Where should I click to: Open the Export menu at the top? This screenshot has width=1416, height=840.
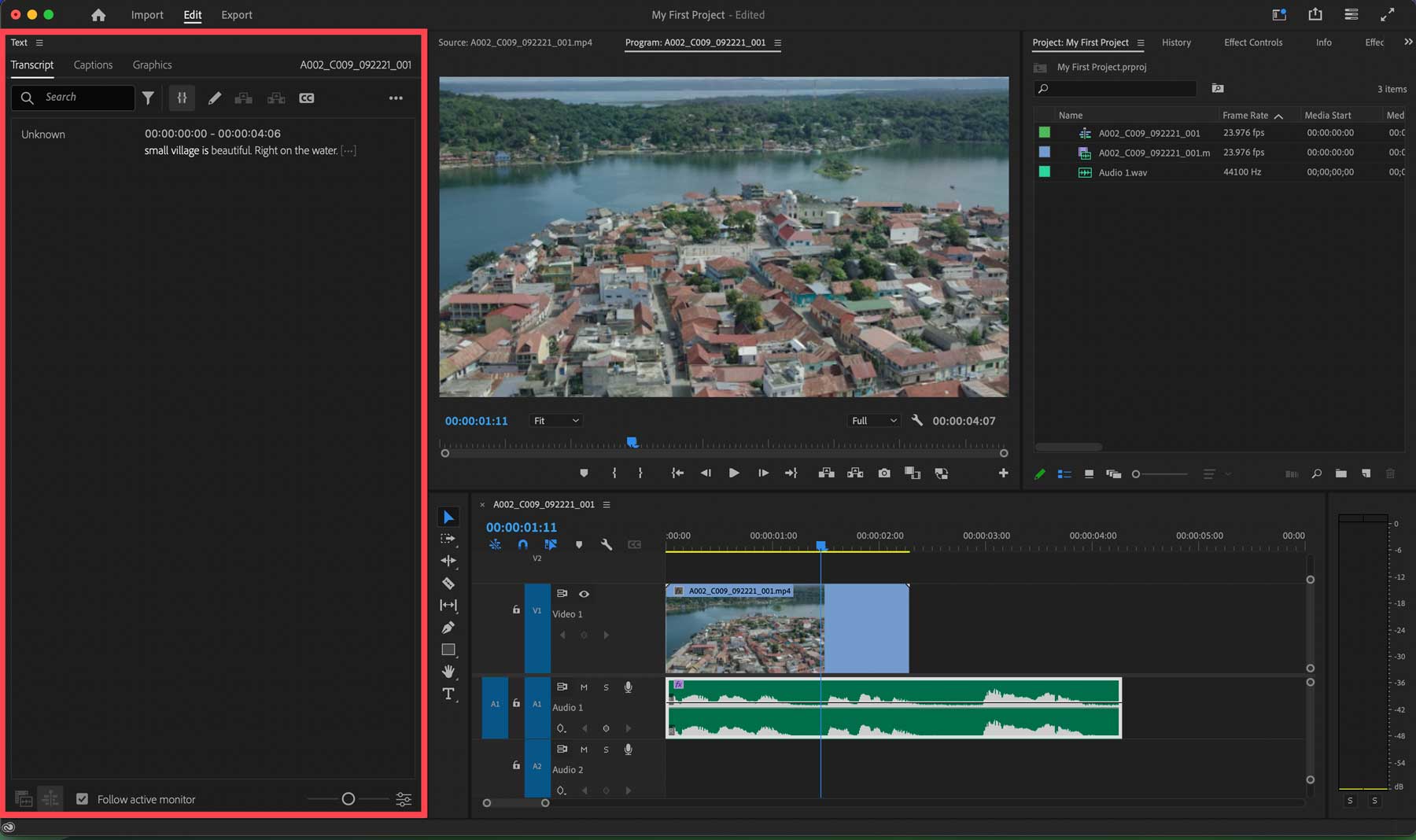click(236, 14)
